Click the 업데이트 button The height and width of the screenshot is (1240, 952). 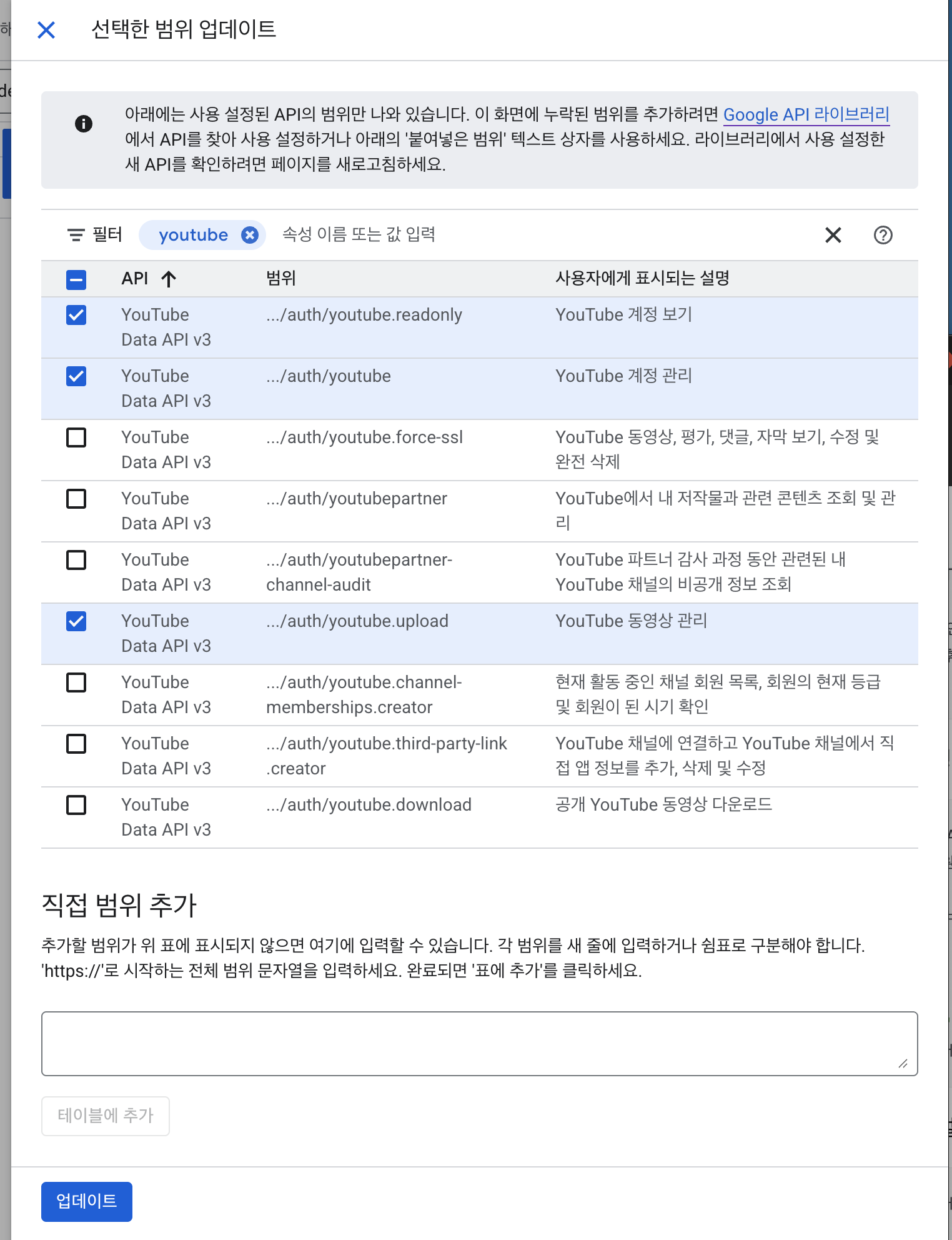click(x=87, y=1201)
